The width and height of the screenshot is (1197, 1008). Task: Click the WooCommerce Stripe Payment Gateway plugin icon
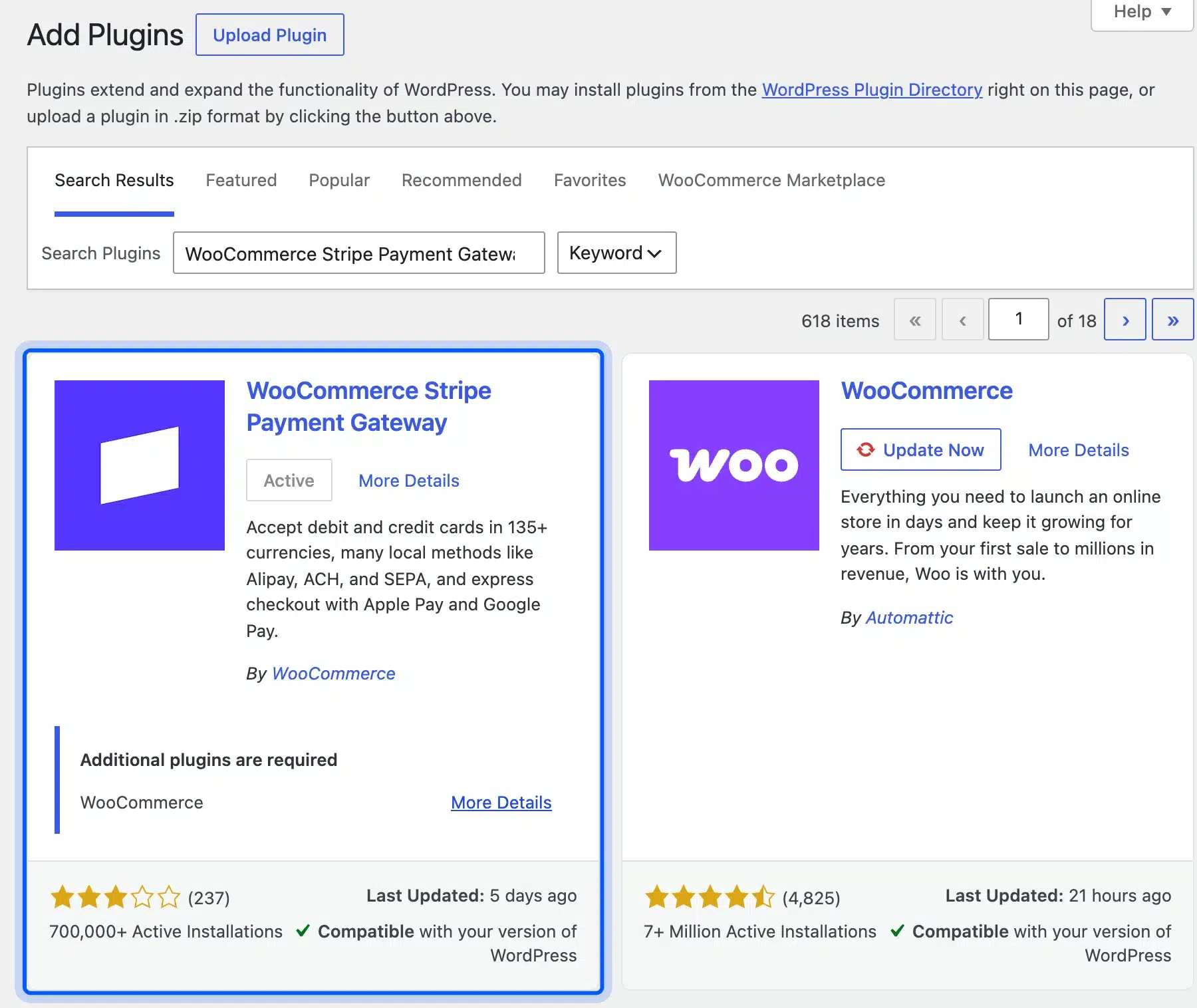(140, 465)
